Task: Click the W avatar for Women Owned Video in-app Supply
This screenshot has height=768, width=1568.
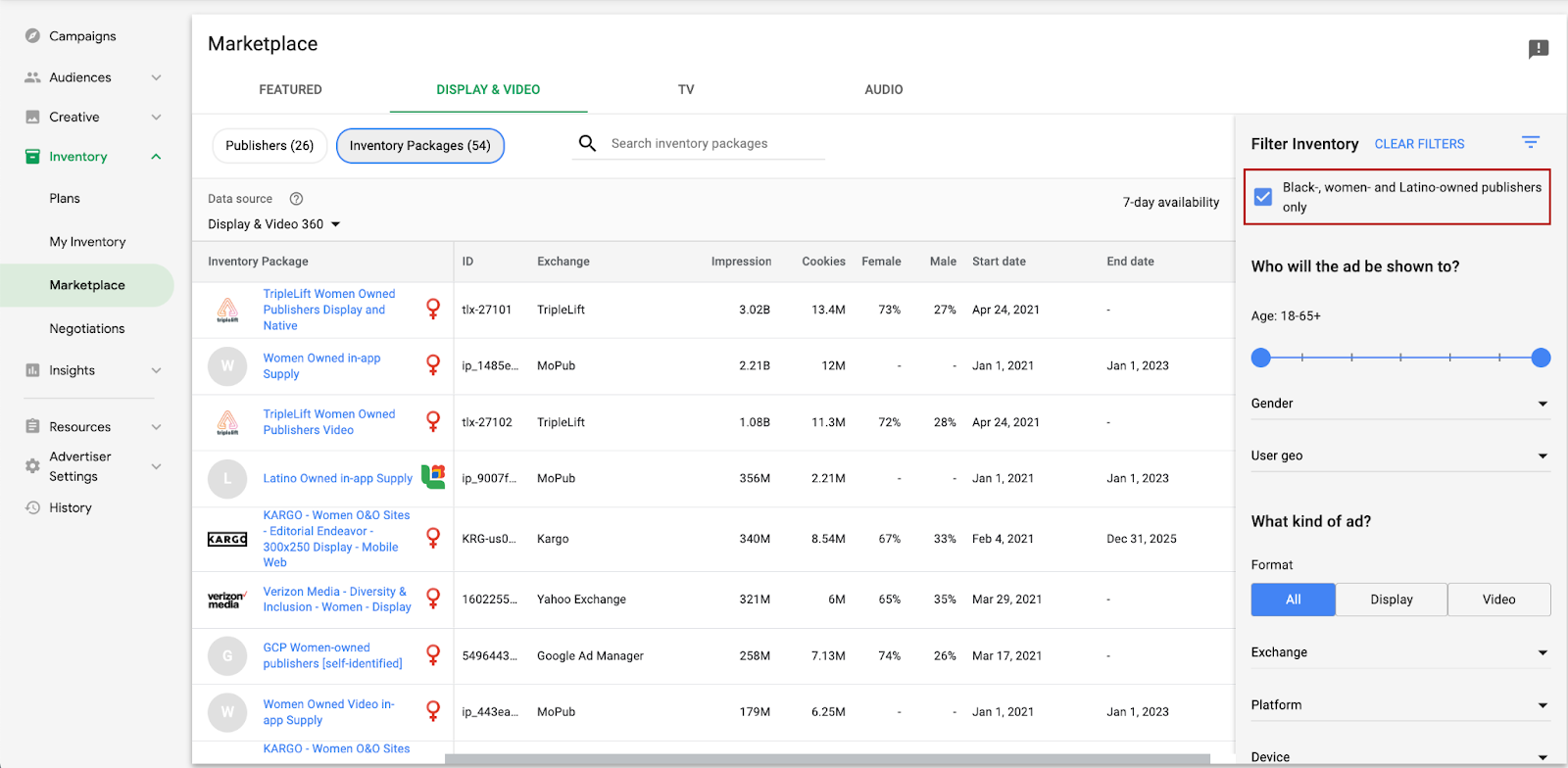Action: (227, 712)
